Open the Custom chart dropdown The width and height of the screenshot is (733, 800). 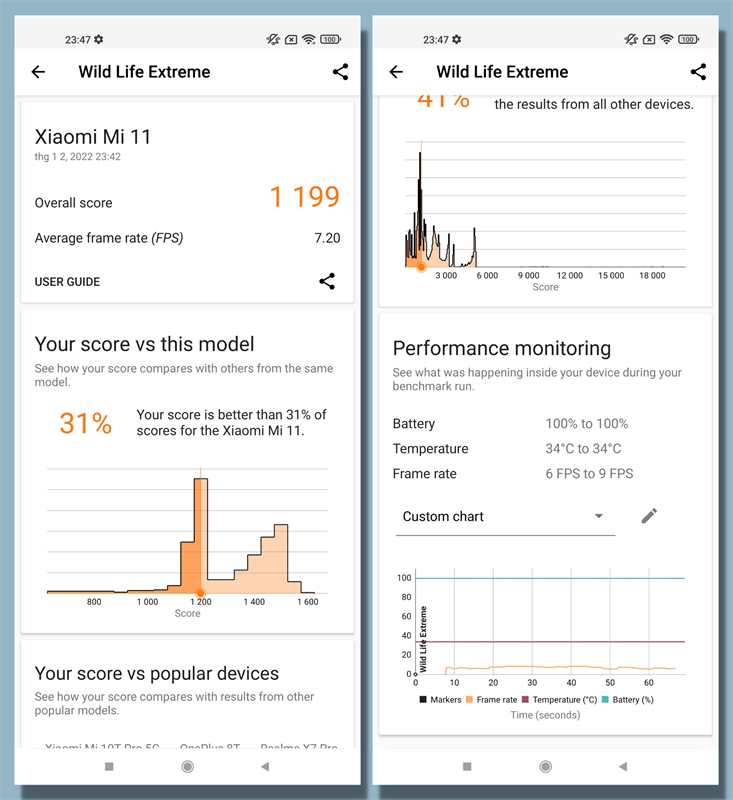pos(505,517)
